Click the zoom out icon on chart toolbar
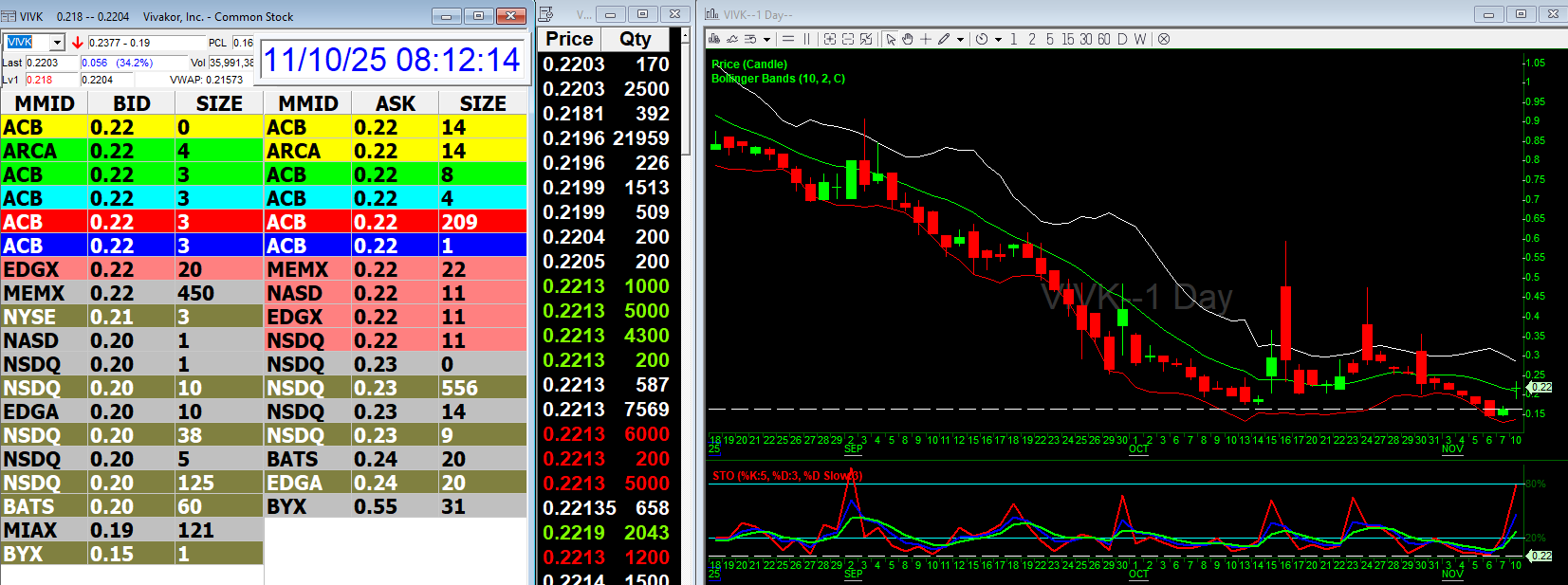The image size is (1568, 585). [848, 39]
